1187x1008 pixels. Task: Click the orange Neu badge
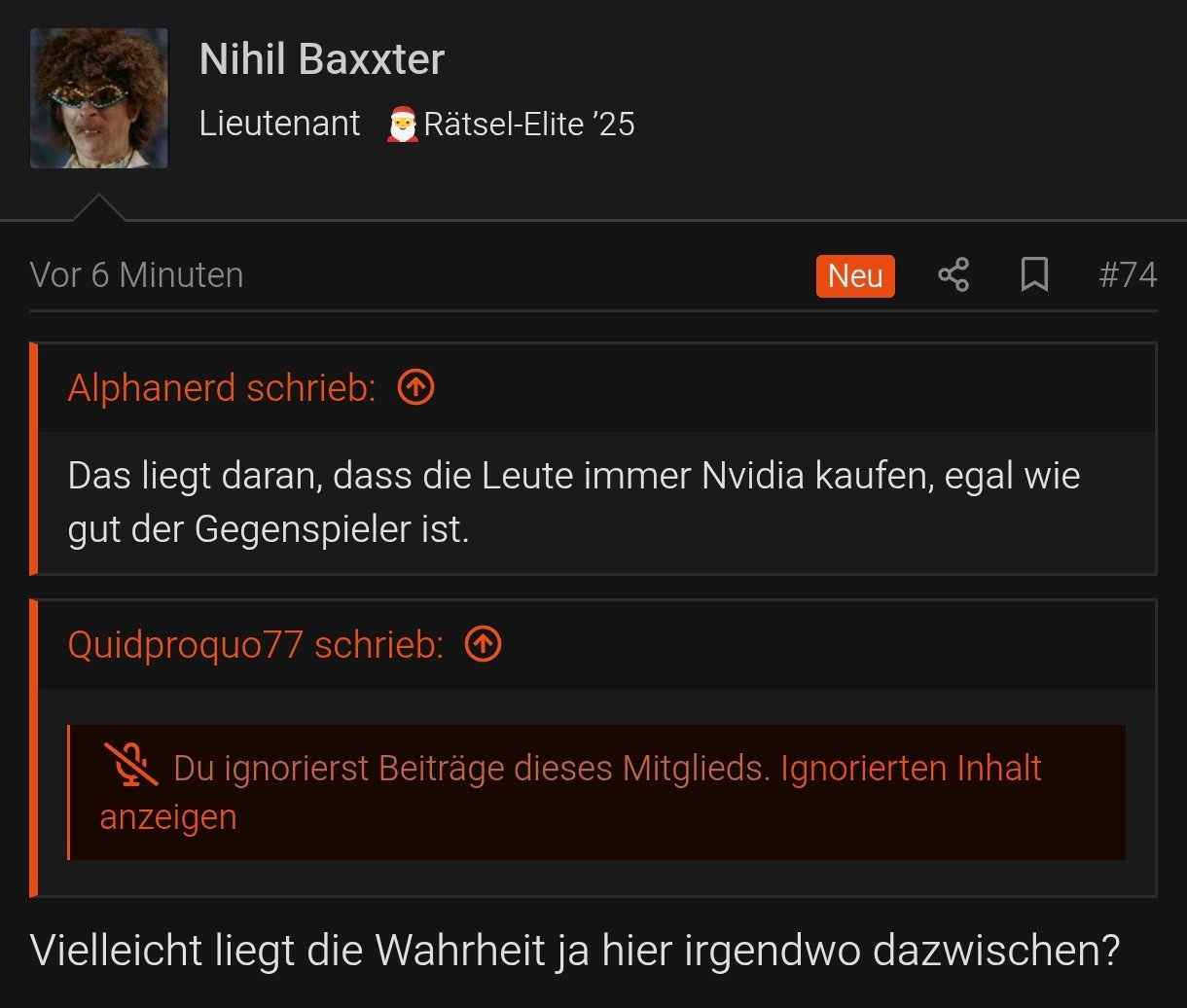(x=855, y=276)
